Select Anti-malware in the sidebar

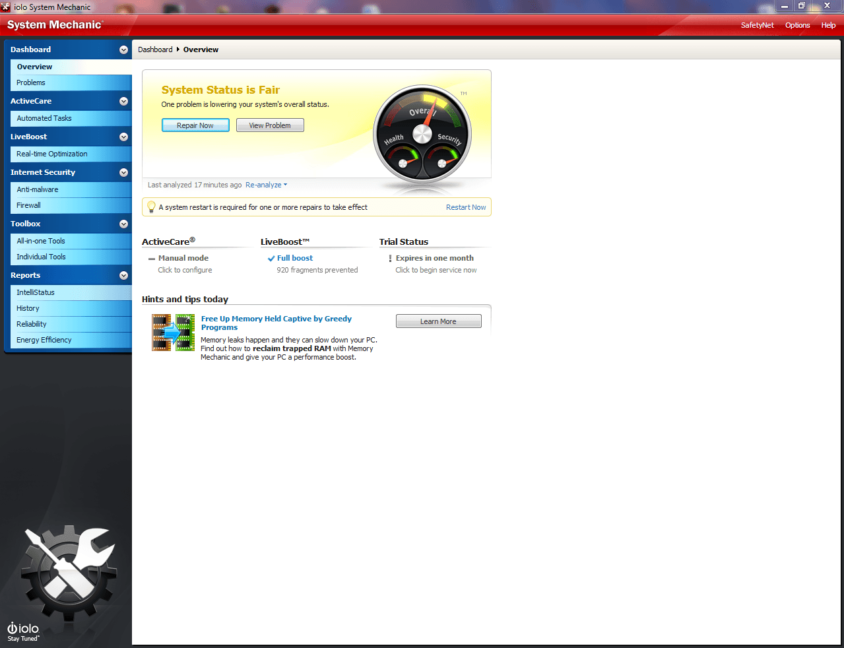tap(37, 189)
